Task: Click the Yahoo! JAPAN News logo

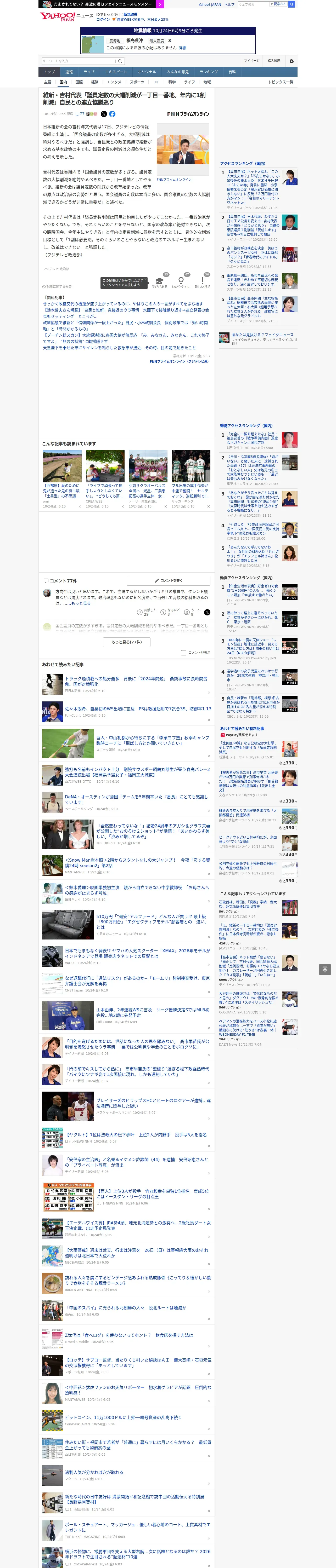Action: pos(66,16)
